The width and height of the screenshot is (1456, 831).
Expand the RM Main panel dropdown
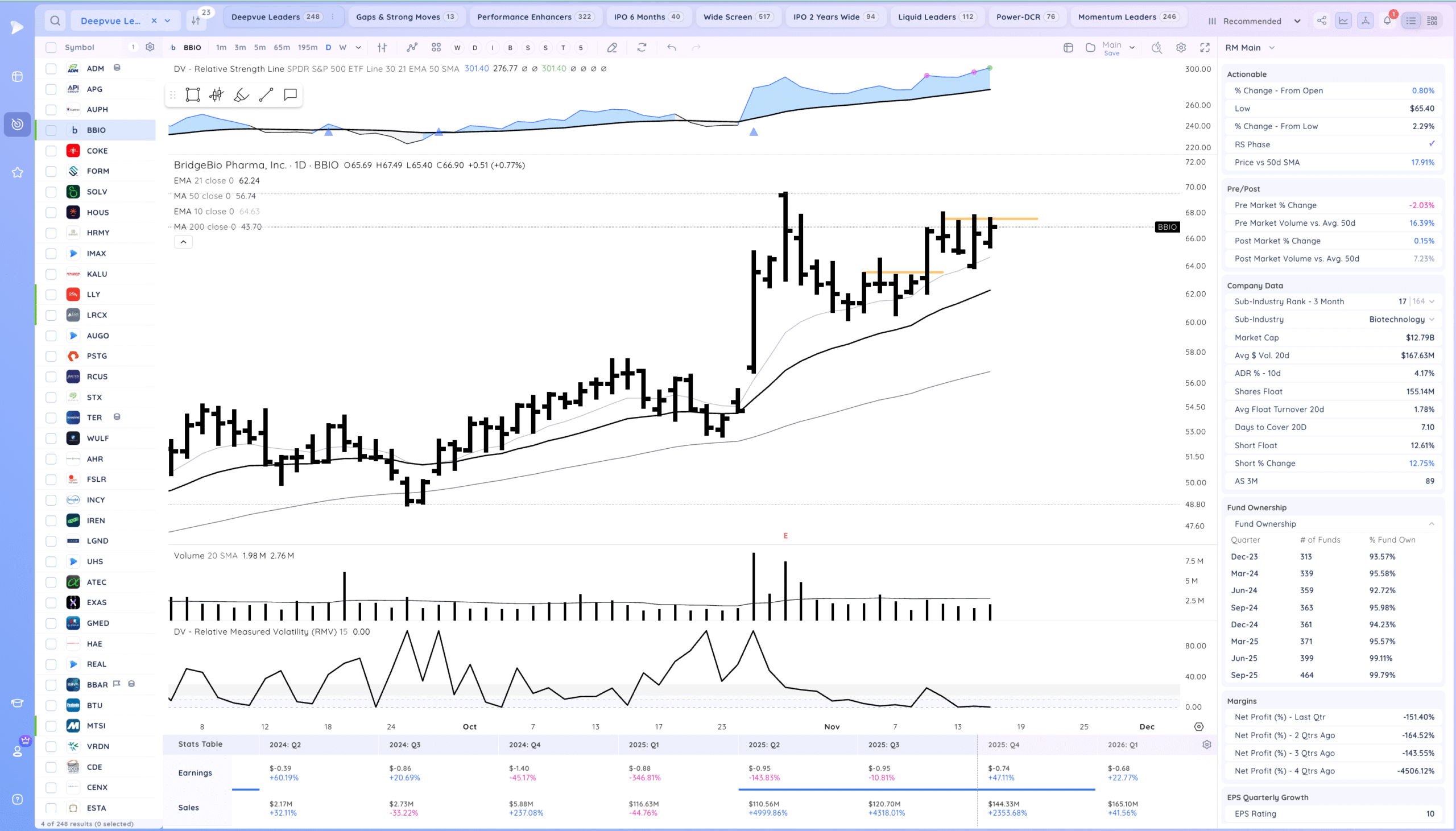pyautogui.click(x=1272, y=47)
